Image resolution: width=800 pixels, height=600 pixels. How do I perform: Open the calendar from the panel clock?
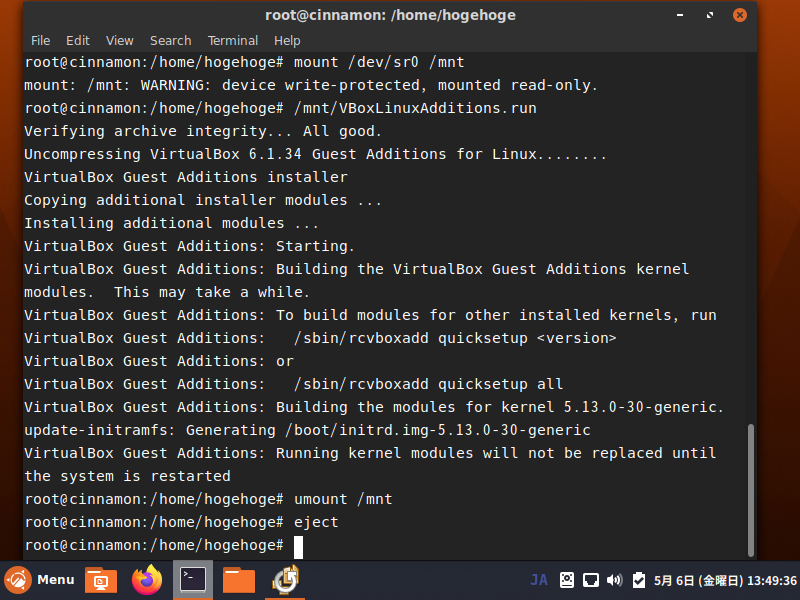[725, 581]
